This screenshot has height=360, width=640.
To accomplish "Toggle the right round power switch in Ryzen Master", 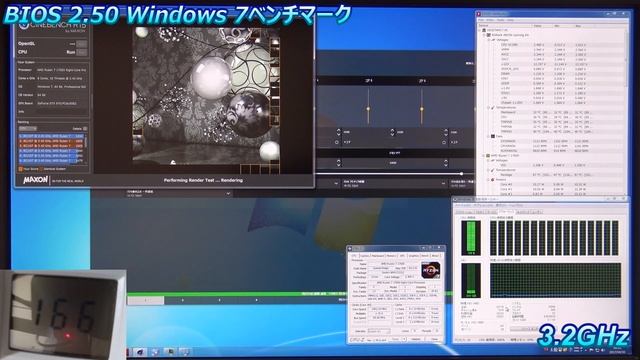I will [x=444, y=142].
